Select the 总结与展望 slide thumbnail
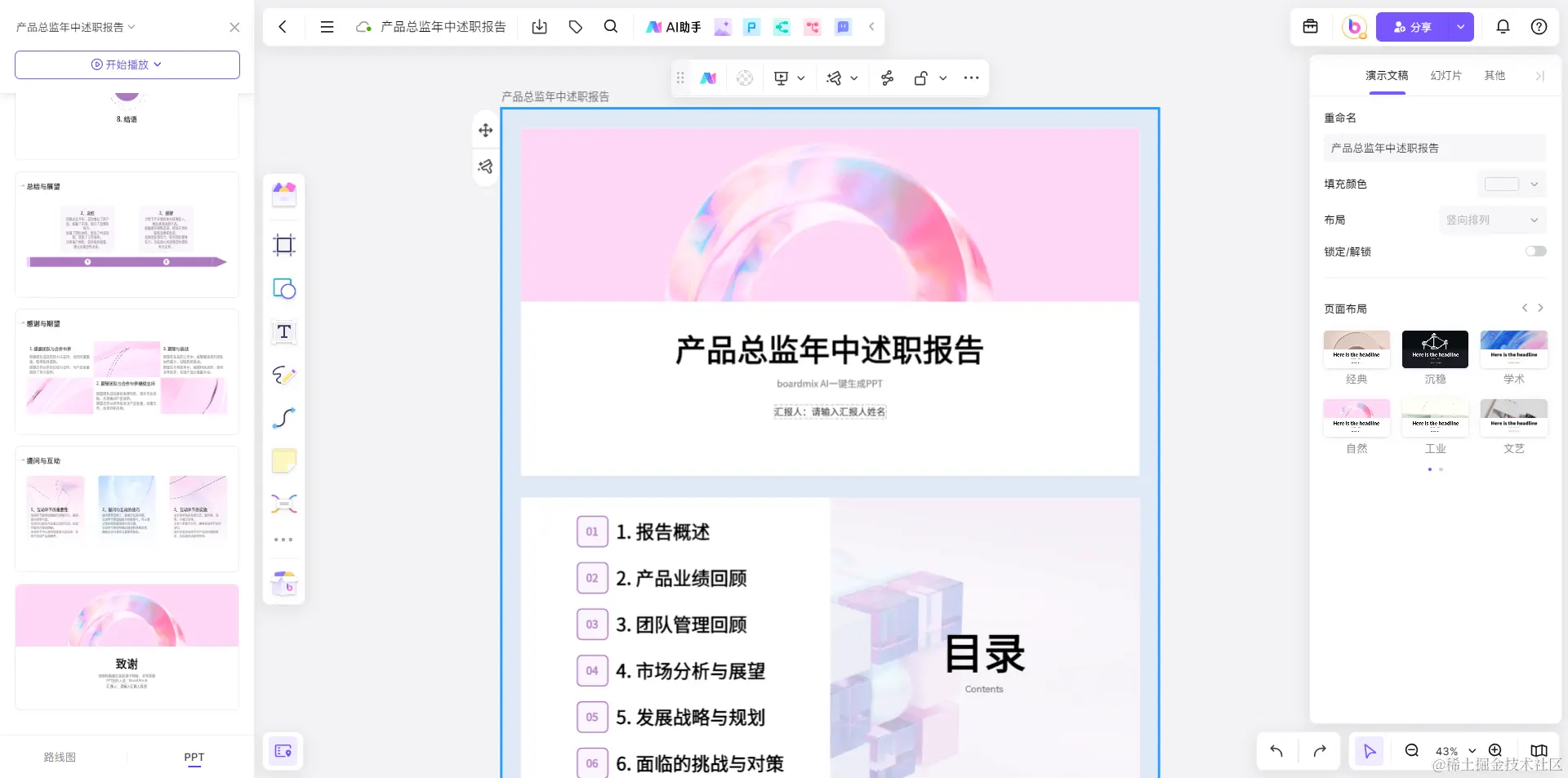The height and width of the screenshot is (778, 1568). coord(127,234)
